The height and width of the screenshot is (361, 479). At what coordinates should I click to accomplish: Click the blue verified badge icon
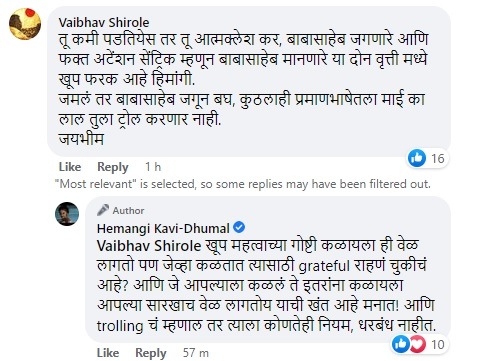click(239, 228)
